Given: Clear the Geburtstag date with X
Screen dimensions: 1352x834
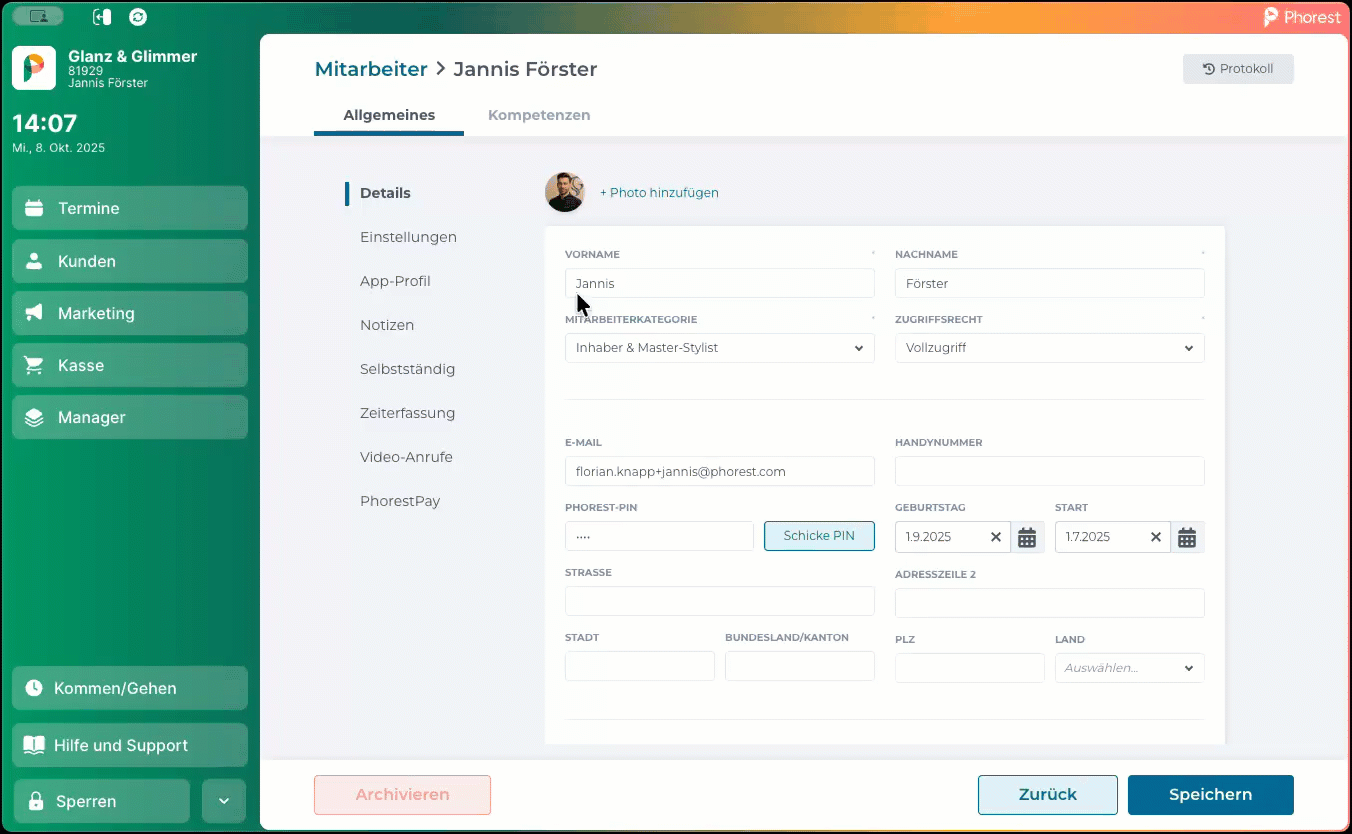Looking at the screenshot, I should pos(995,537).
